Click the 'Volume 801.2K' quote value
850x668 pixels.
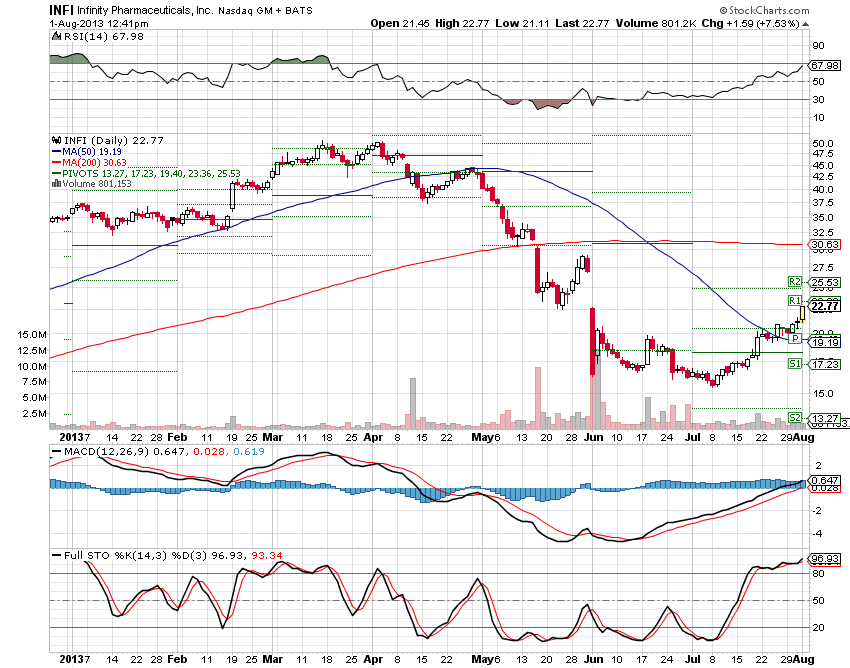pos(656,23)
